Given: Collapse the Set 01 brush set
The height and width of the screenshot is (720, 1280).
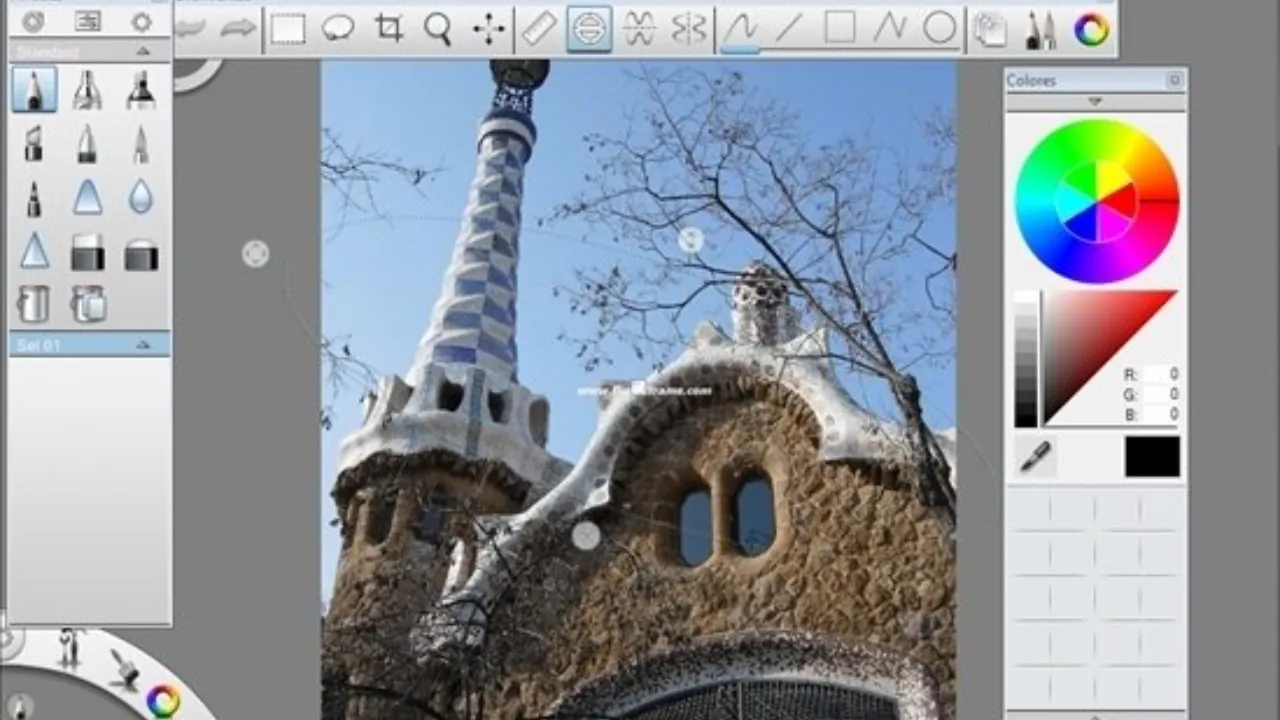Looking at the screenshot, I should [143, 344].
